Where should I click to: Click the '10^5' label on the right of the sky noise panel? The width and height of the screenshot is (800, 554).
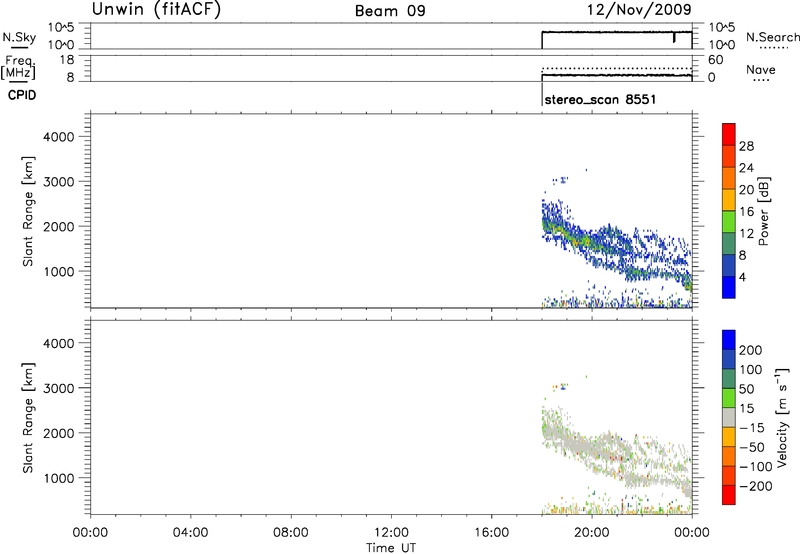click(x=722, y=27)
